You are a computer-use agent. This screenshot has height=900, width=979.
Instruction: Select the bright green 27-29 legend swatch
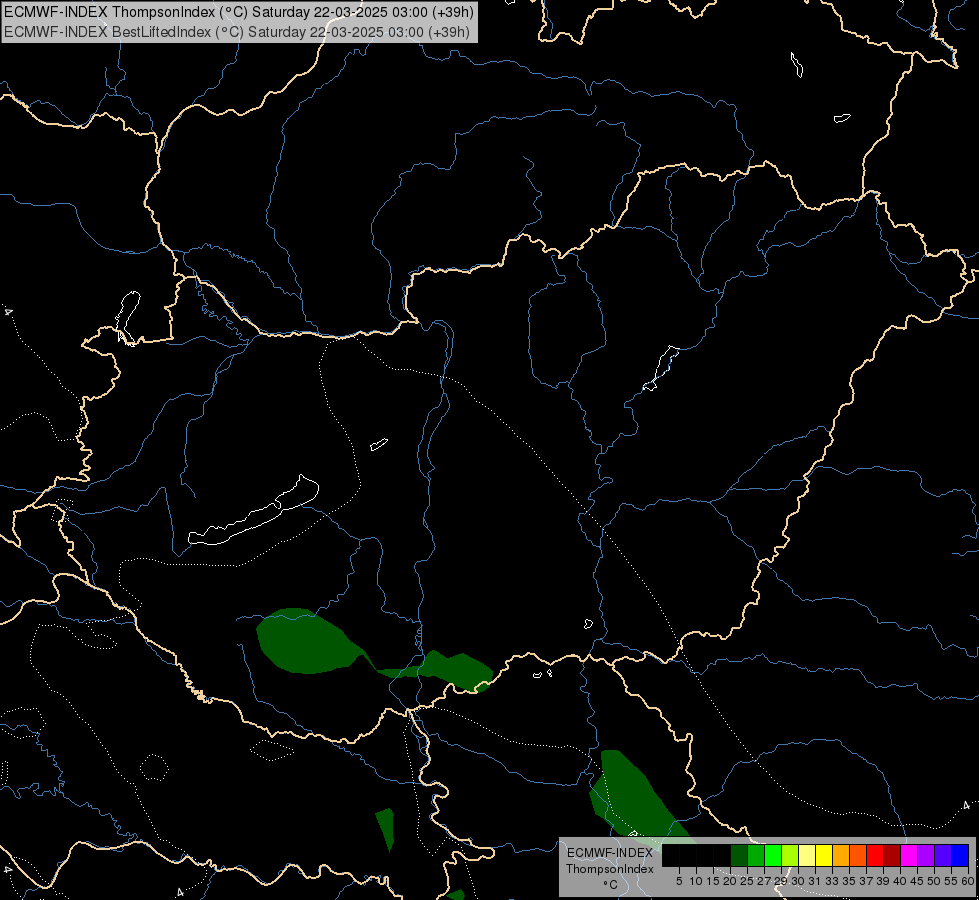point(773,856)
